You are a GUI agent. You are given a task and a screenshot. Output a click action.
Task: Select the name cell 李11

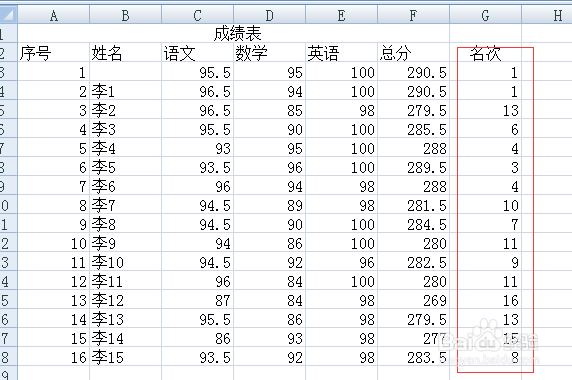point(125,281)
